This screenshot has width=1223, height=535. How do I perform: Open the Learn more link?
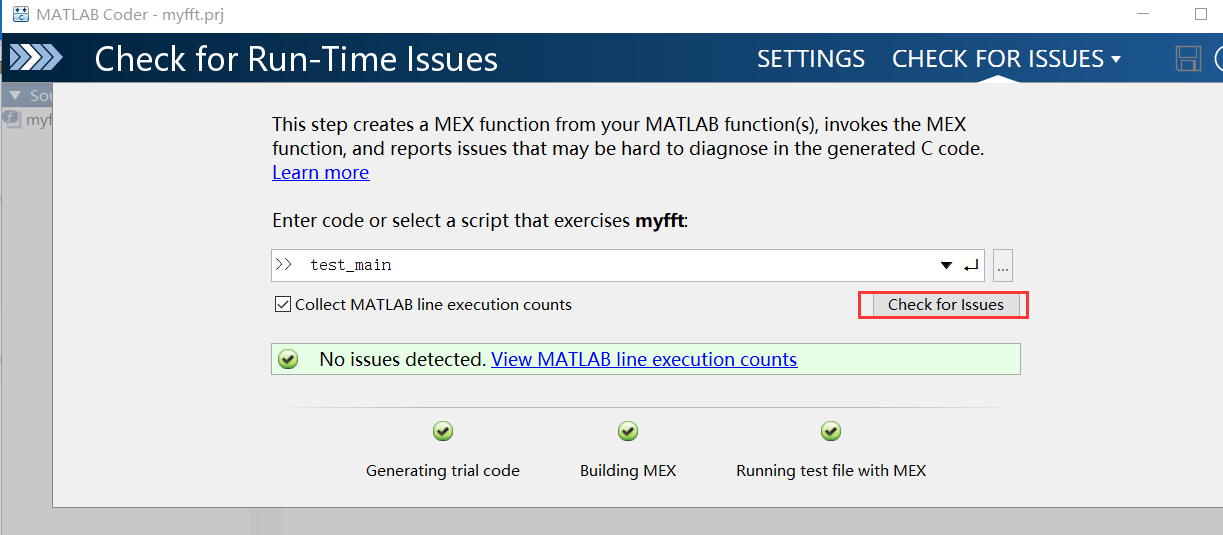(320, 172)
